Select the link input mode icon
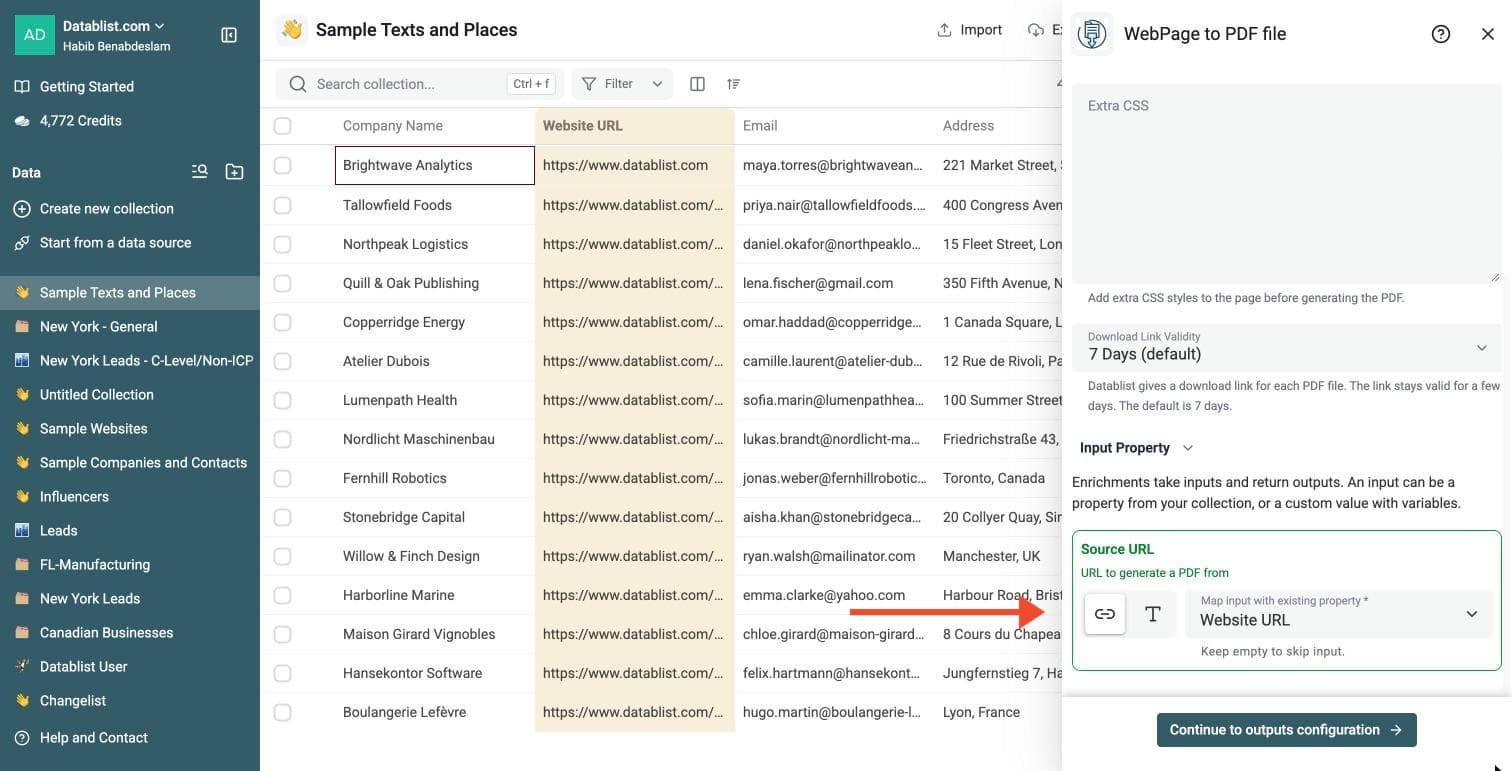 tap(1105, 614)
